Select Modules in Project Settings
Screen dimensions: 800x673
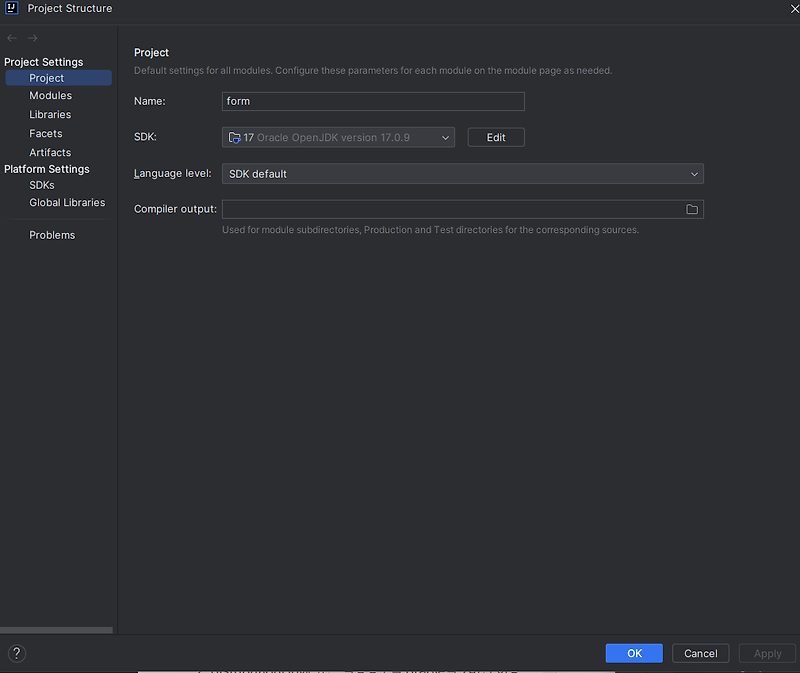click(51, 95)
